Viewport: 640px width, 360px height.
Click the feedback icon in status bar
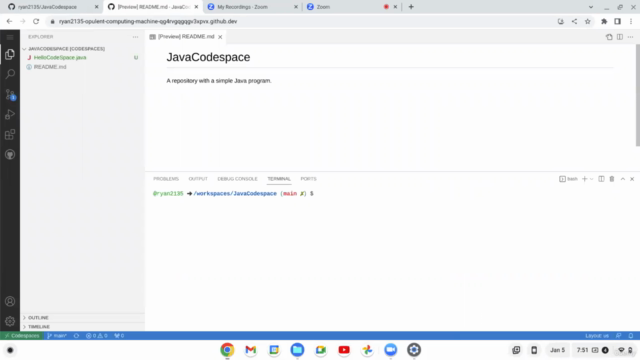[x=618, y=336]
